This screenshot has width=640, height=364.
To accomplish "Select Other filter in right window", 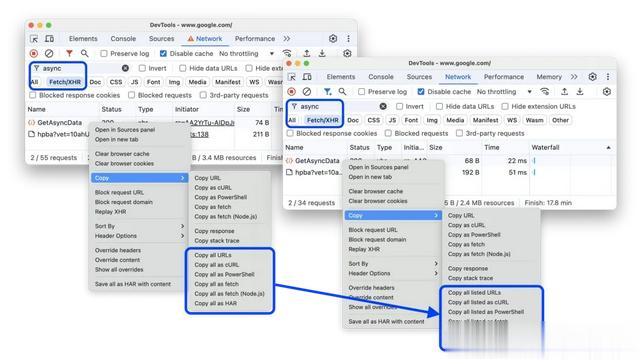I will point(560,120).
